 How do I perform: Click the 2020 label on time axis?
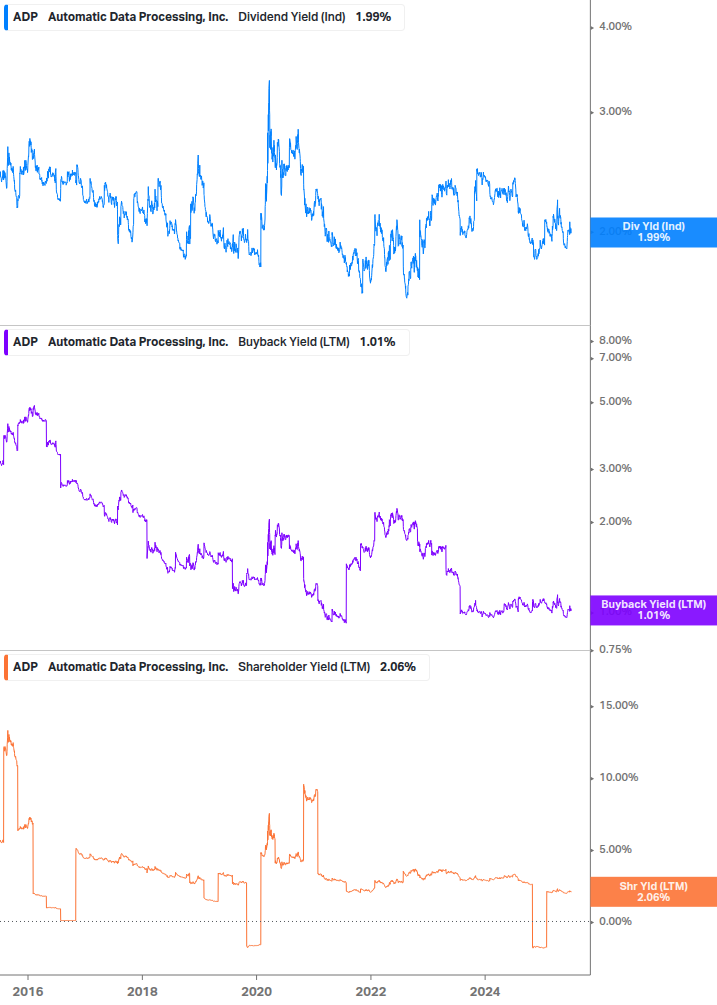point(256,992)
